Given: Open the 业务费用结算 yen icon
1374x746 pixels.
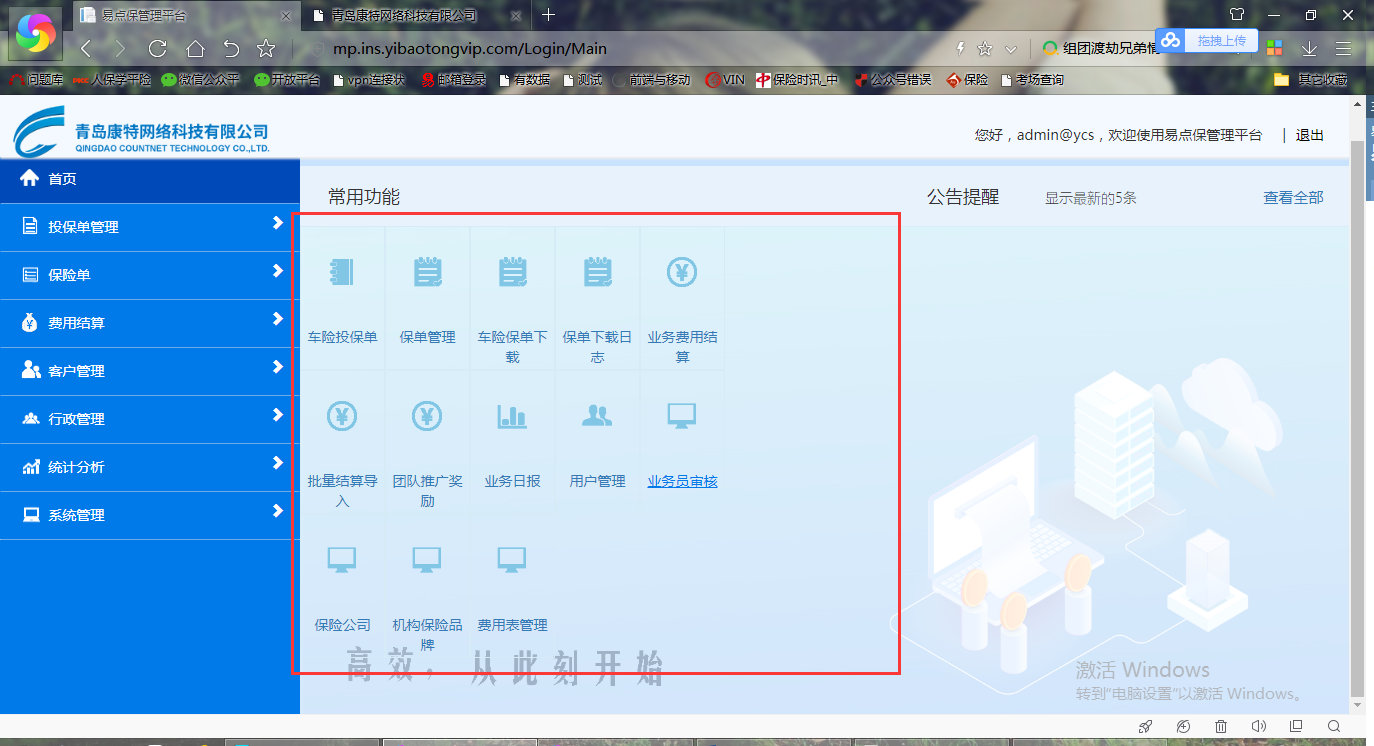Looking at the screenshot, I should (682, 272).
